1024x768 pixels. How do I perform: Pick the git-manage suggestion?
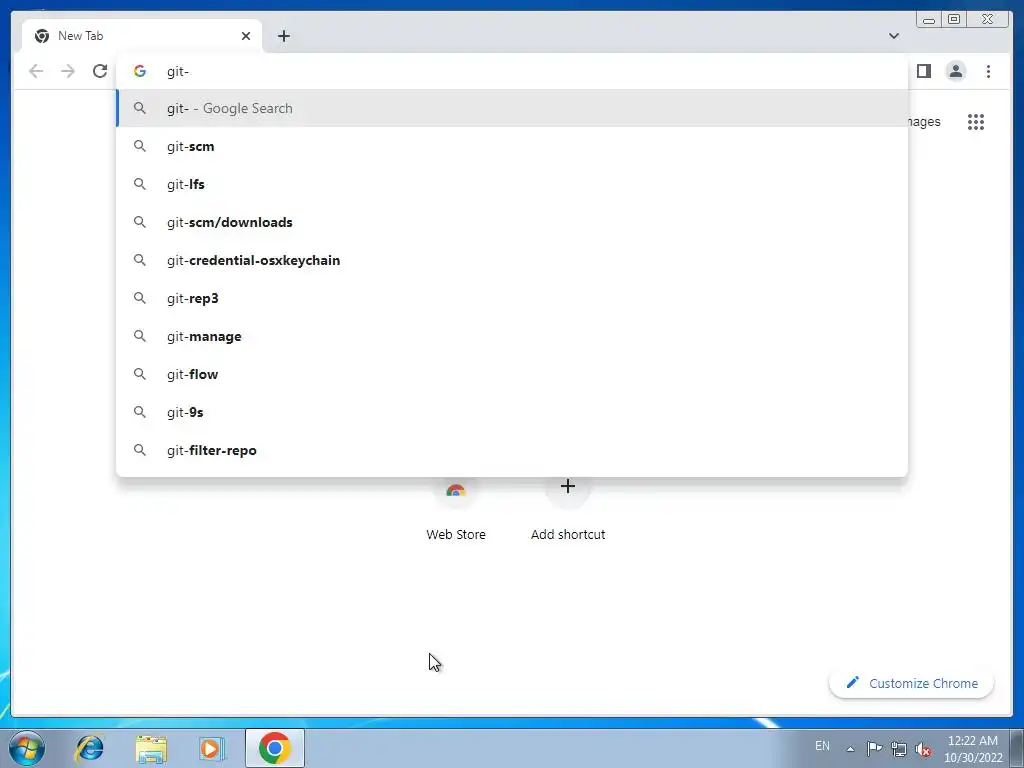coord(512,336)
